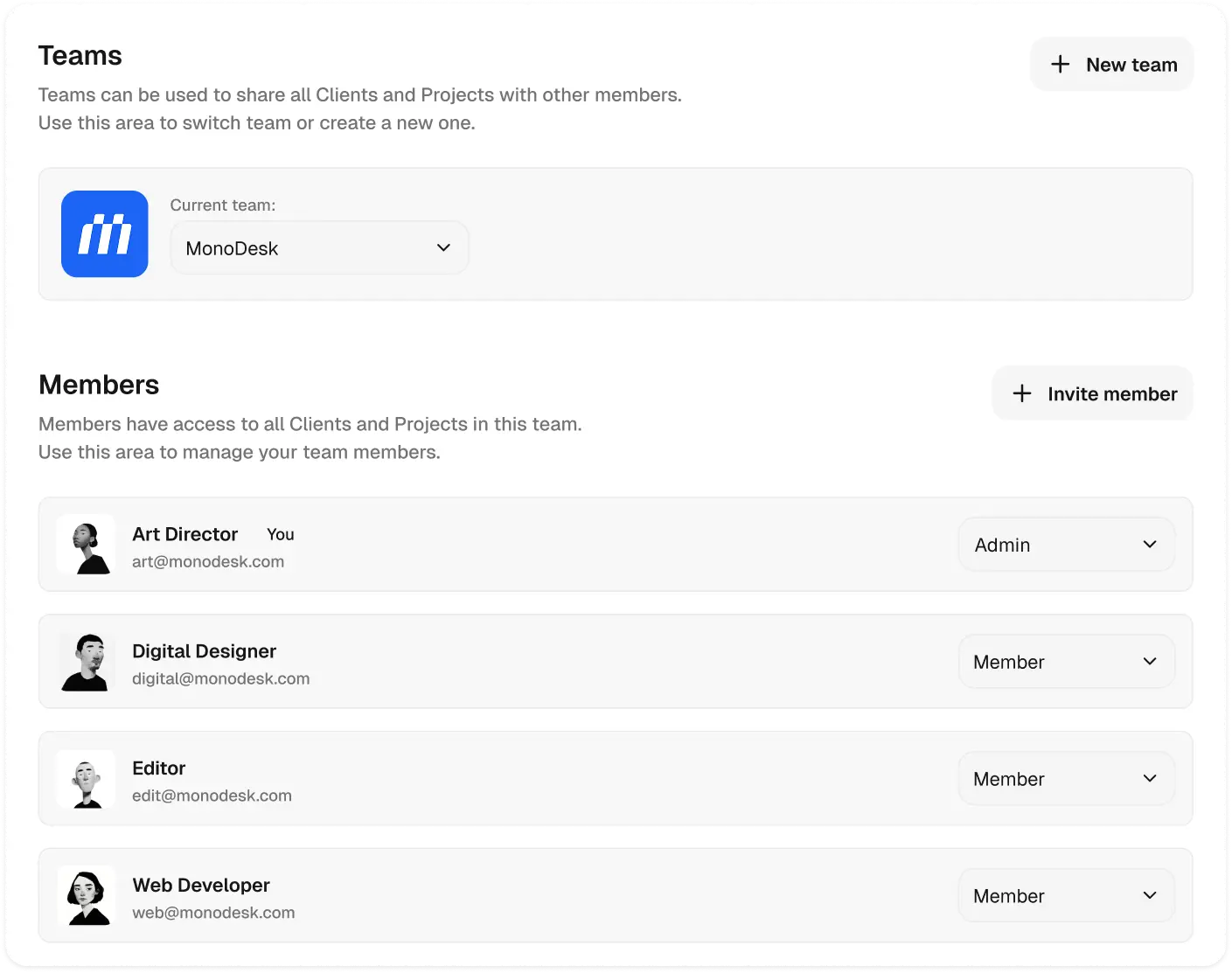This screenshot has width=1232, height=973.
Task: Click the blue MonoDesk team logo
Action: (x=105, y=234)
